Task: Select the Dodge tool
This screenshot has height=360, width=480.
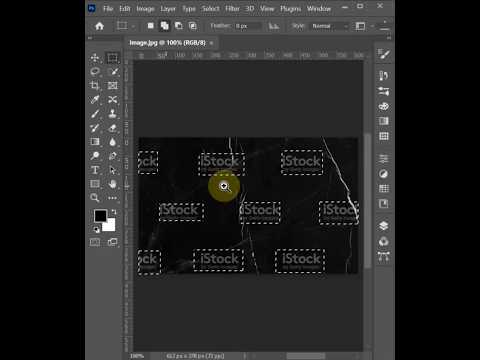Action: pos(95,156)
